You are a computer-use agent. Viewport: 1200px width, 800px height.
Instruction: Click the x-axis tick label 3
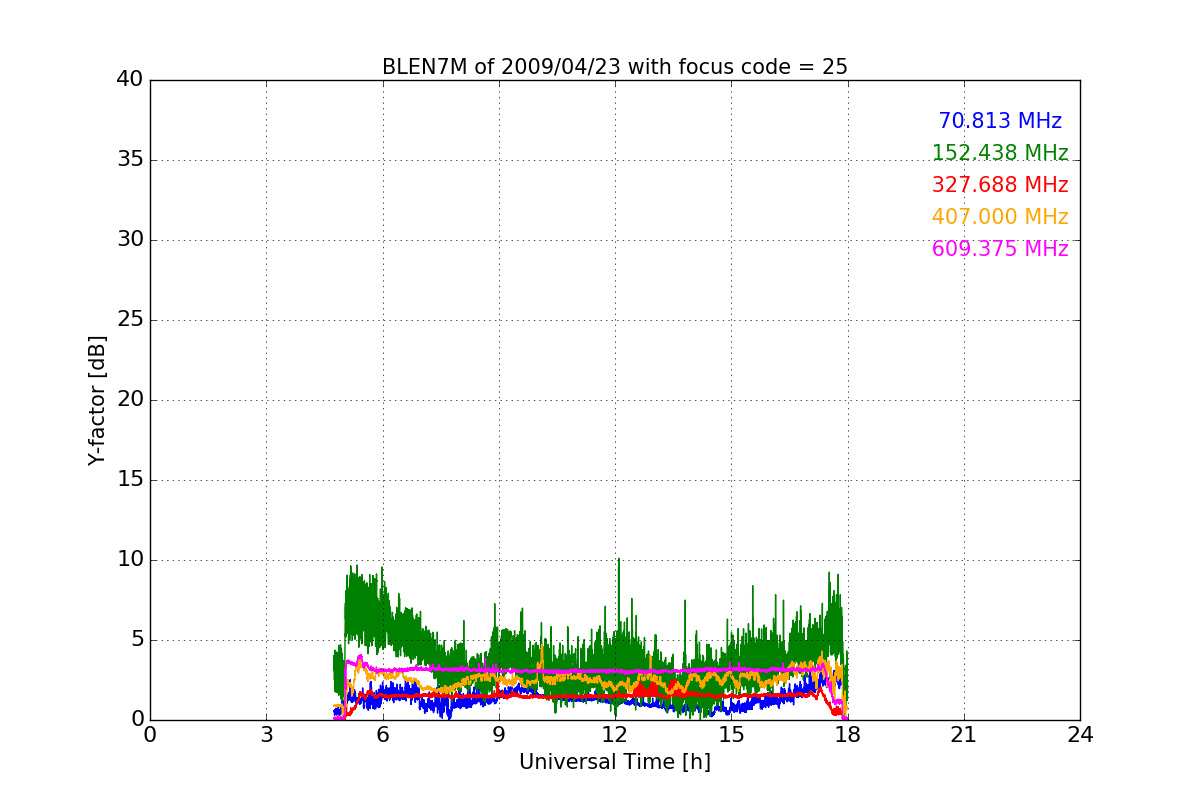tap(266, 735)
